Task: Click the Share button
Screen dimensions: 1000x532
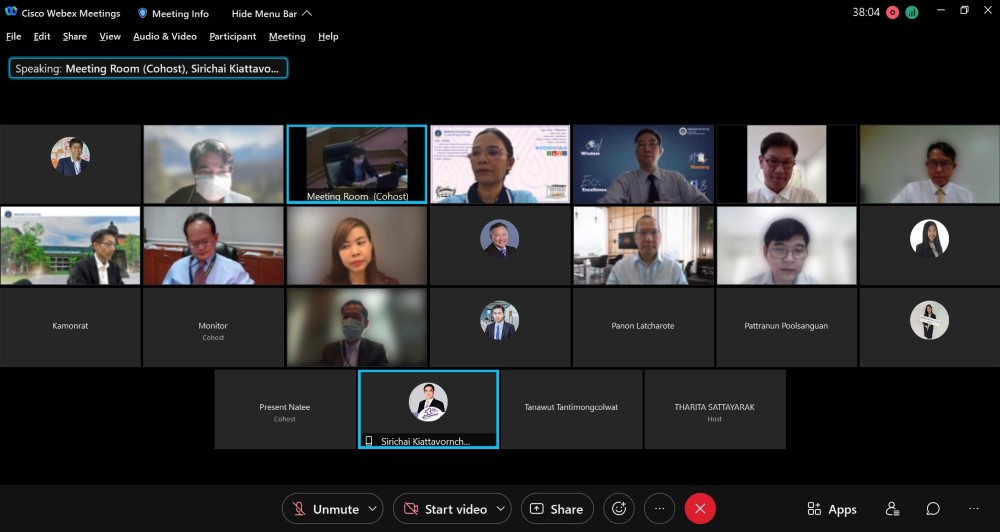Action: pyautogui.click(x=557, y=509)
